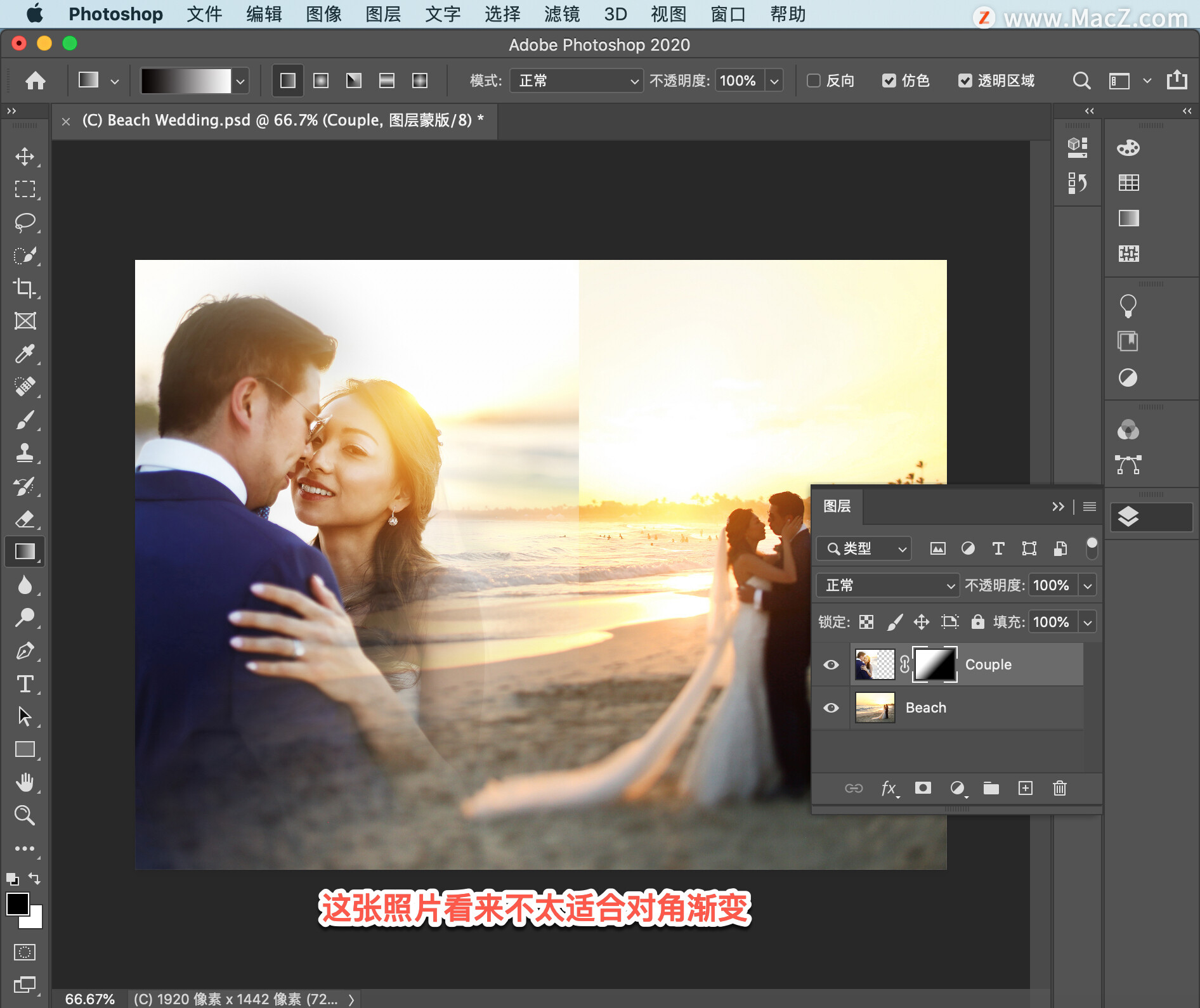Select the Eyedropper tool
1200x1008 pixels.
click(25, 354)
